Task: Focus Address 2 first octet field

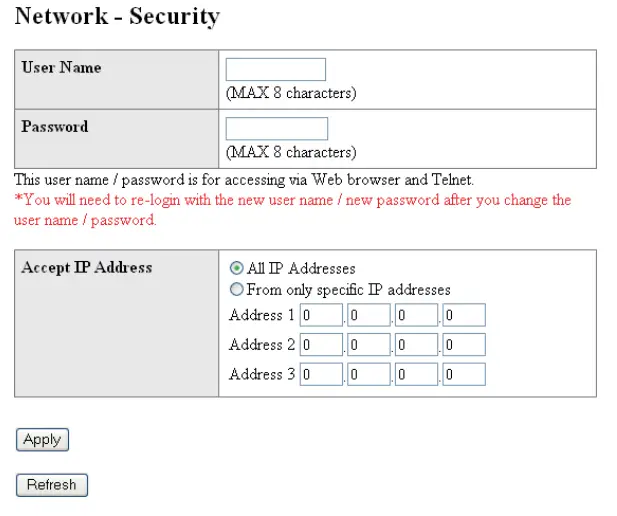Action: (x=320, y=345)
